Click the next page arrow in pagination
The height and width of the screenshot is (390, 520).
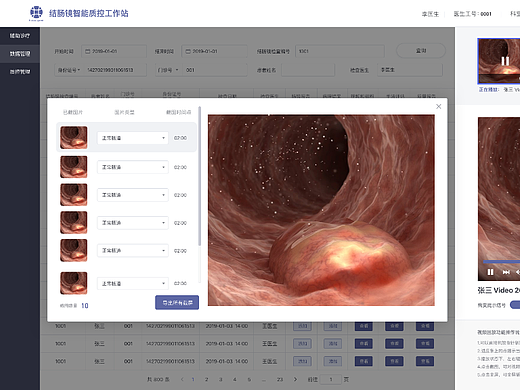point(295,379)
